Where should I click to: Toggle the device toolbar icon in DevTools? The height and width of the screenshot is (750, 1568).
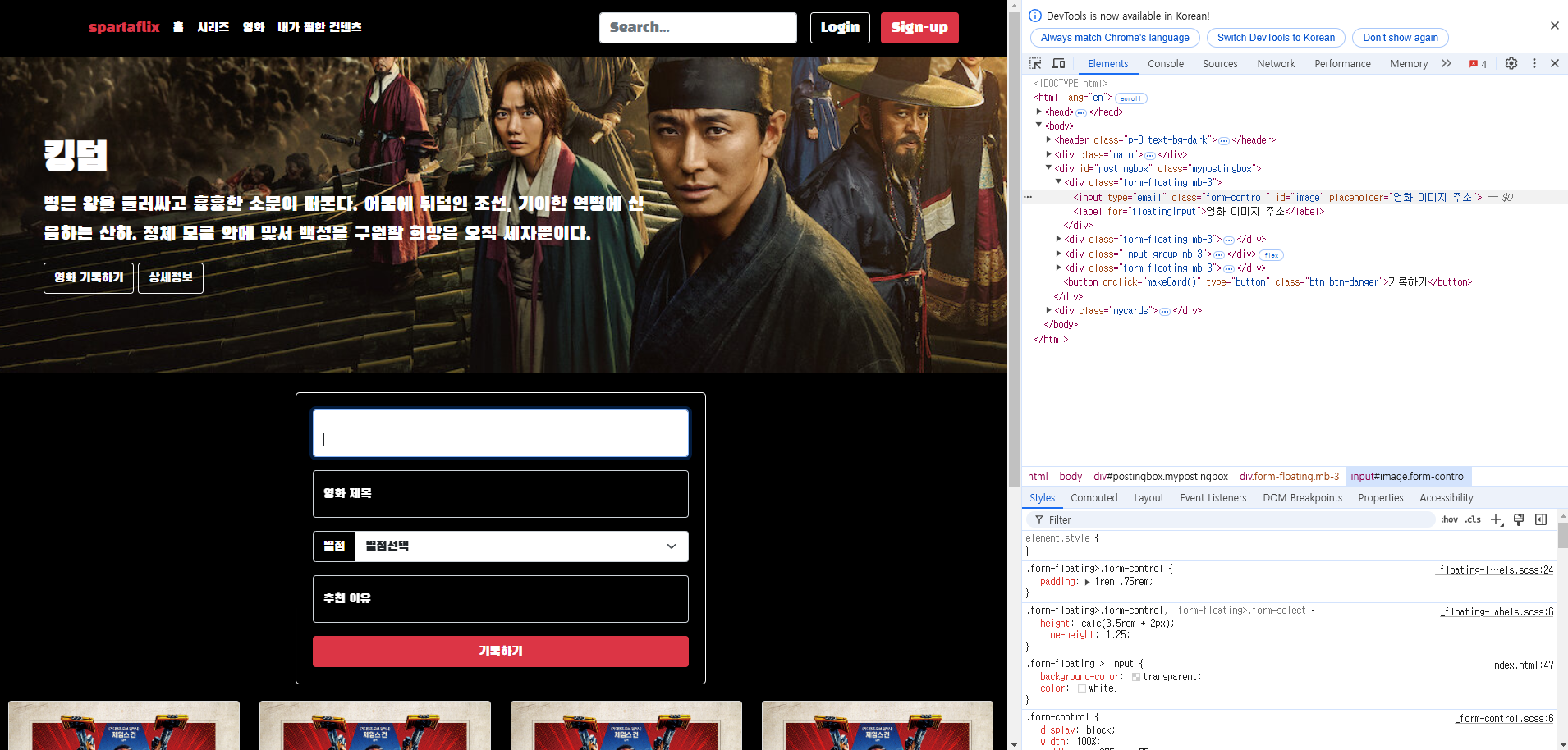(1058, 63)
